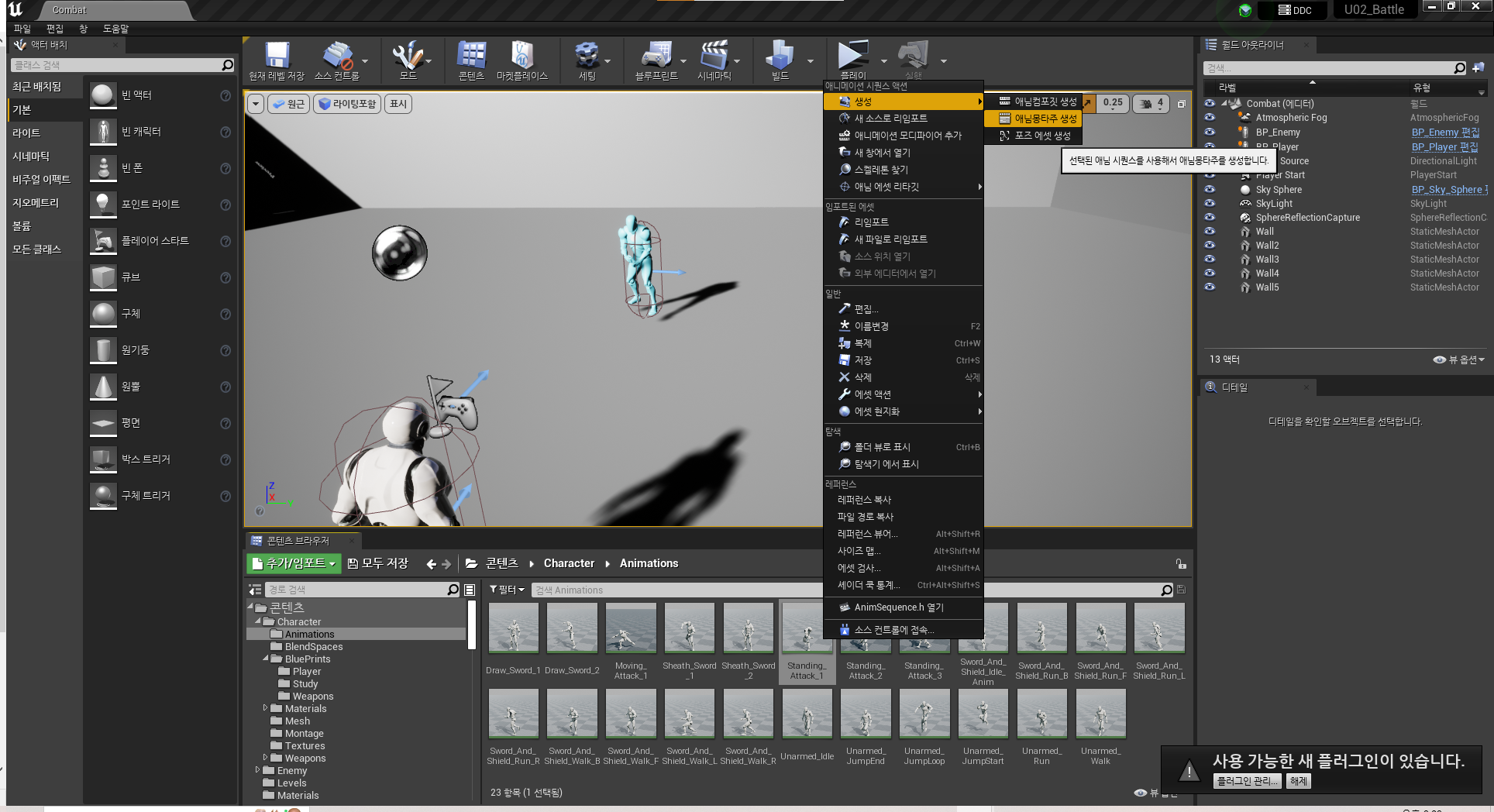Open the Lit view mode dropdown

(x=347, y=104)
